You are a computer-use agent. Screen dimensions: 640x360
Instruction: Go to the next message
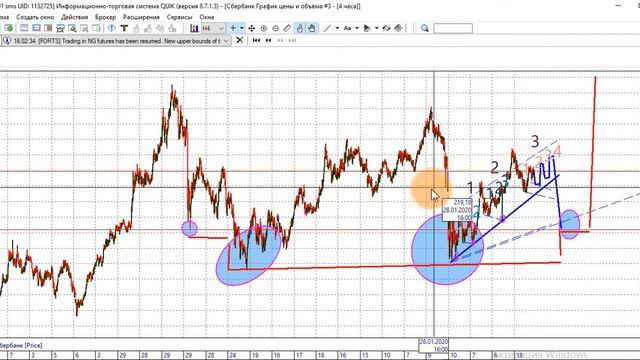coord(280,40)
